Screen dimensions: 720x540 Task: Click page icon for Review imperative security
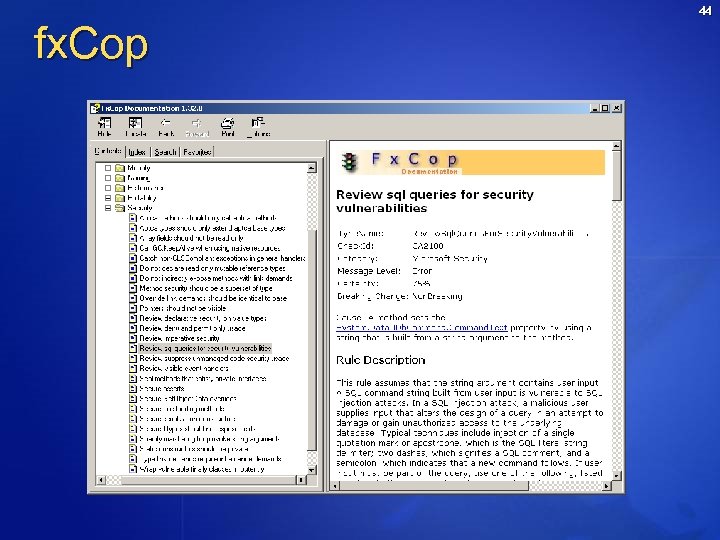click(x=133, y=338)
